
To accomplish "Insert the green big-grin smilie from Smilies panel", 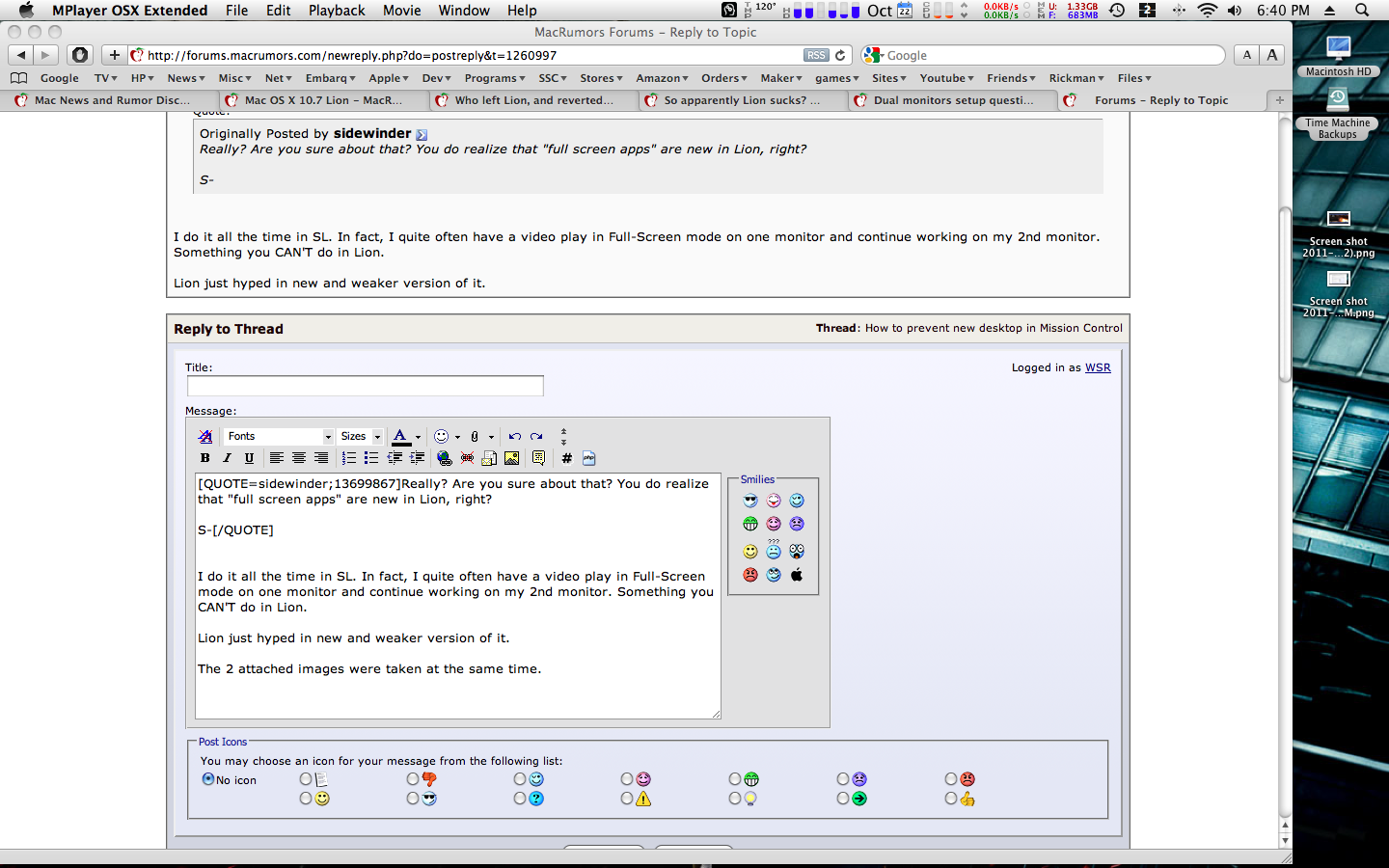I will [x=750, y=524].
